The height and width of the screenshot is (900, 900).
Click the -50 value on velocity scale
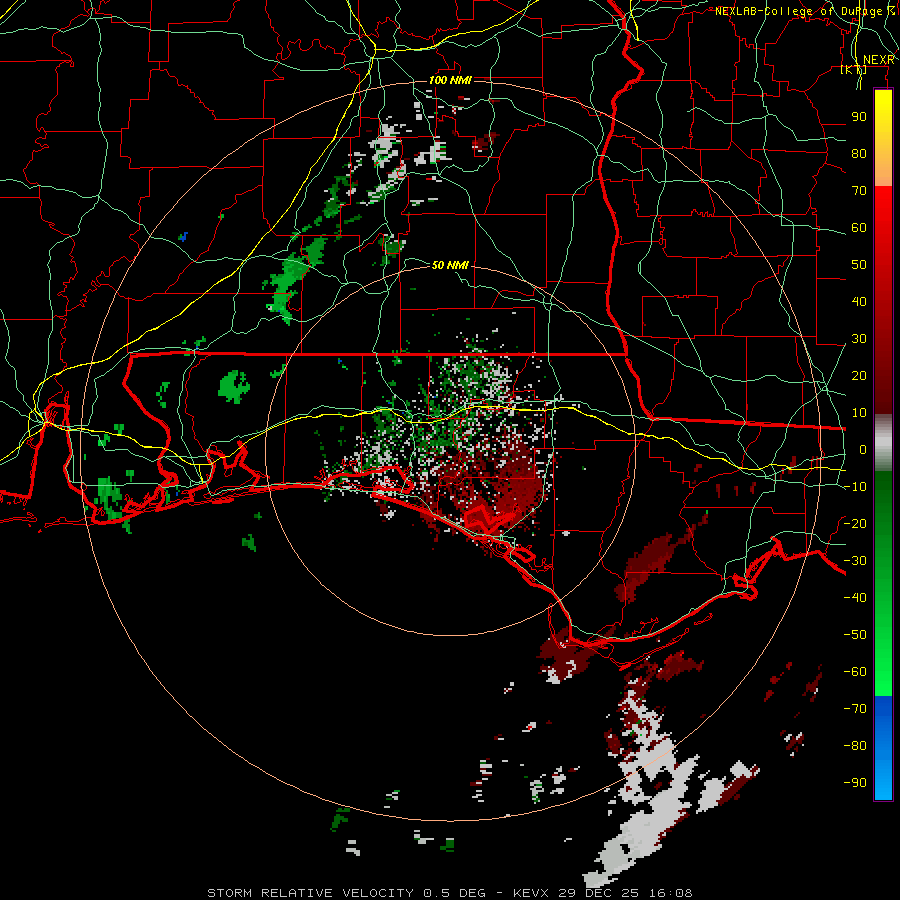(x=855, y=635)
